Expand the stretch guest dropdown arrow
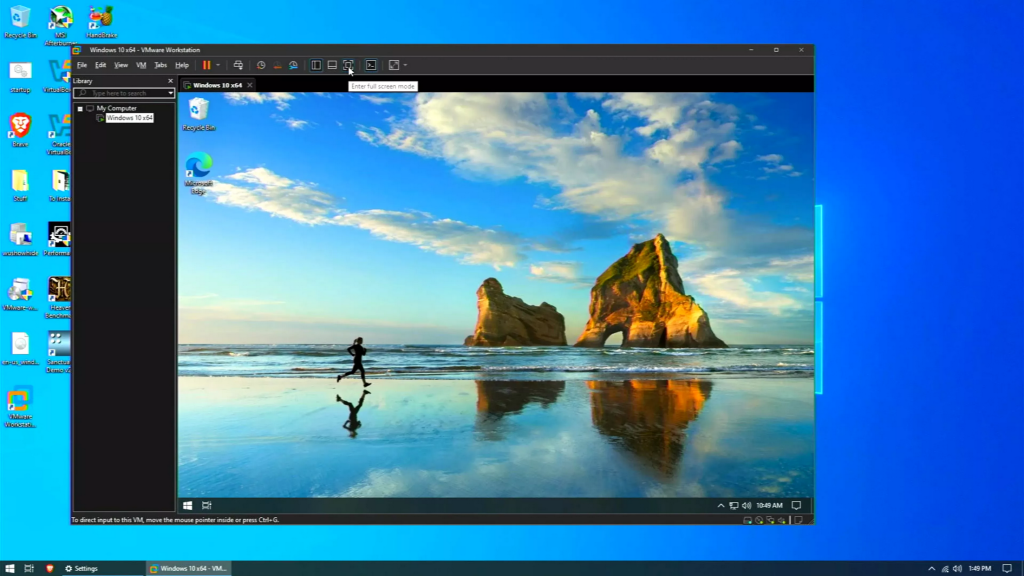Image resolution: width=1024 pixels, height=576 pixels. (x=405, y=65)
